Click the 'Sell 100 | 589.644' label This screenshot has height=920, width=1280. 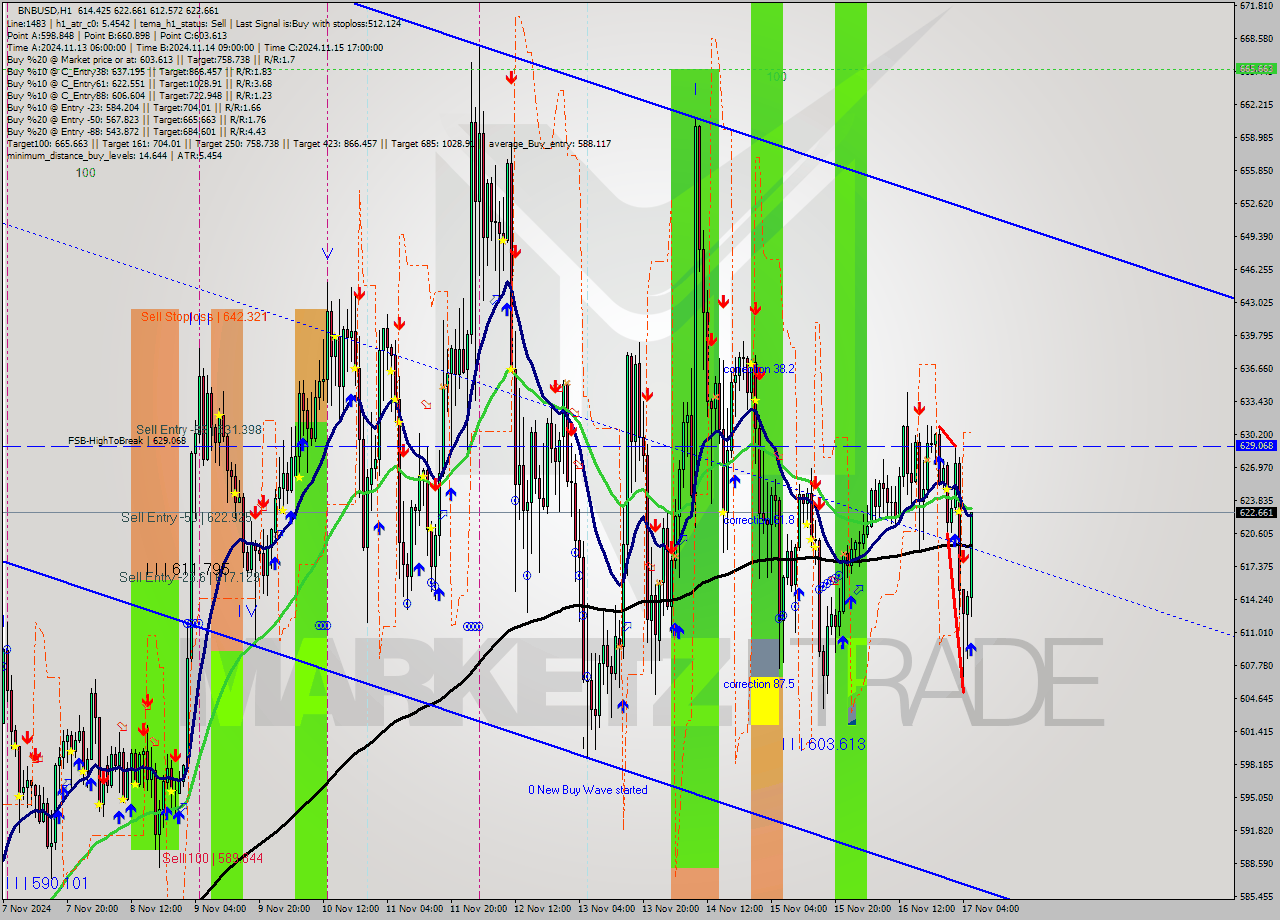213,858
